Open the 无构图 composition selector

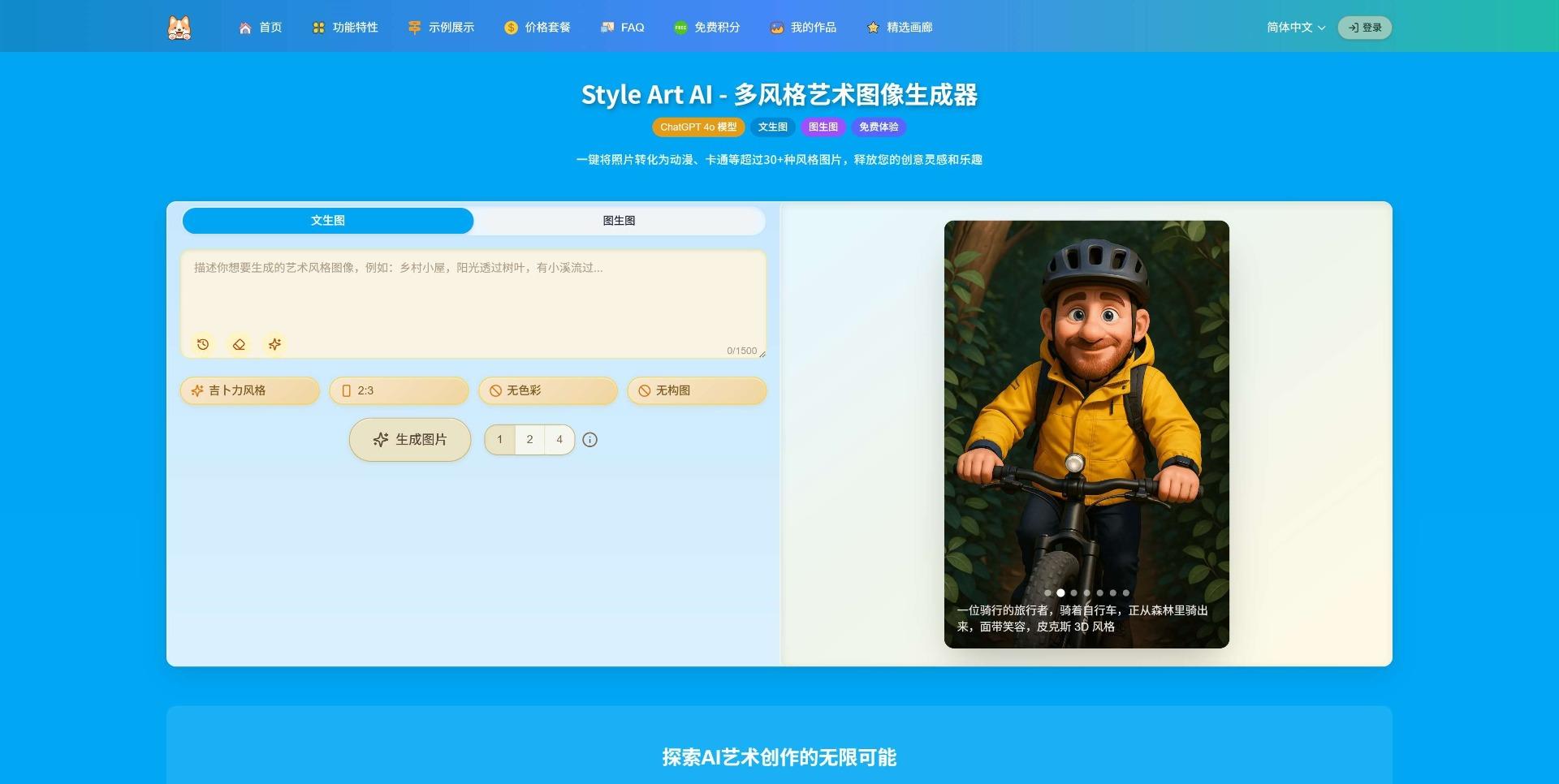tap(697, 390)
